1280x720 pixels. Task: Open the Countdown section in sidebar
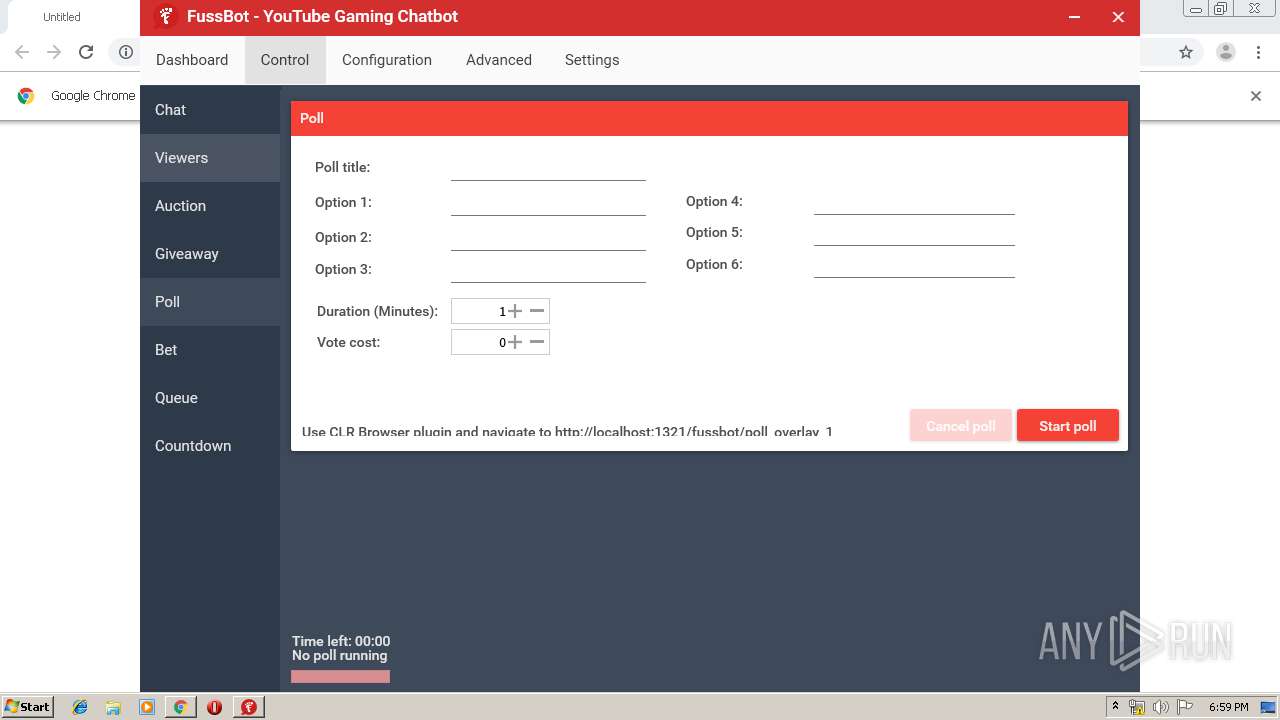(210, 446)
